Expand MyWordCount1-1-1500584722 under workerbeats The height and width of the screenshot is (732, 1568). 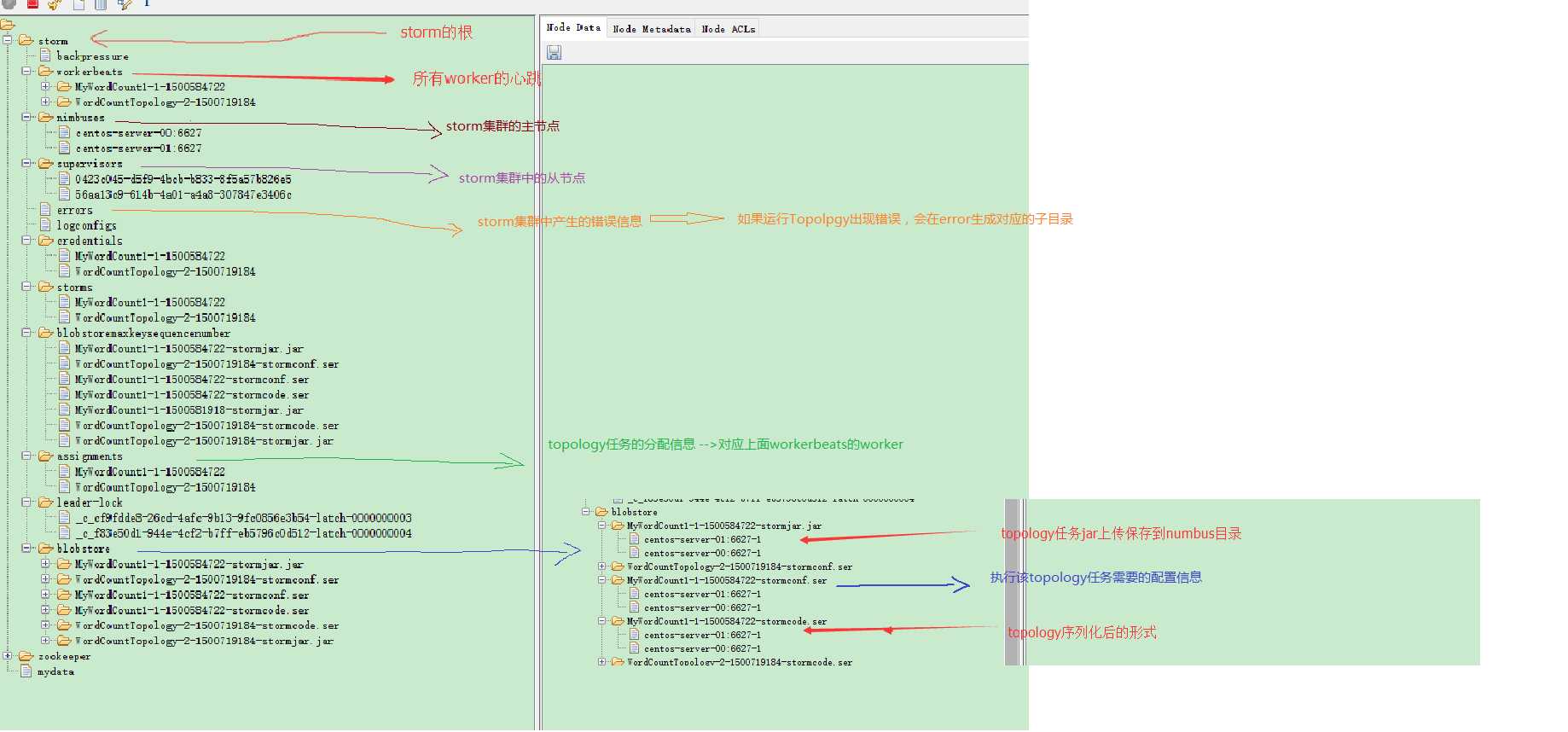click(x=45, y=86)
